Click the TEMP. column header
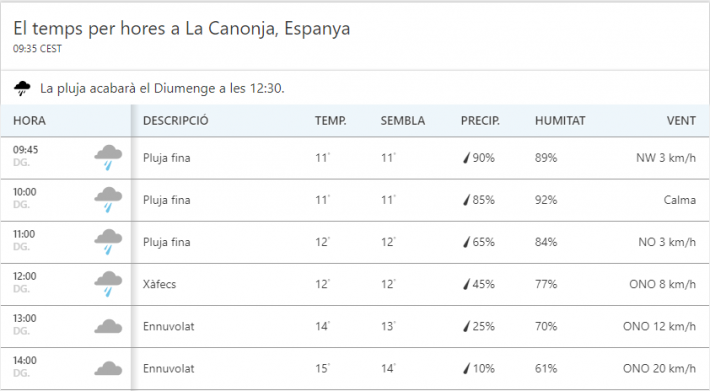This screenshot has height=391, width=710. point(331,121)
